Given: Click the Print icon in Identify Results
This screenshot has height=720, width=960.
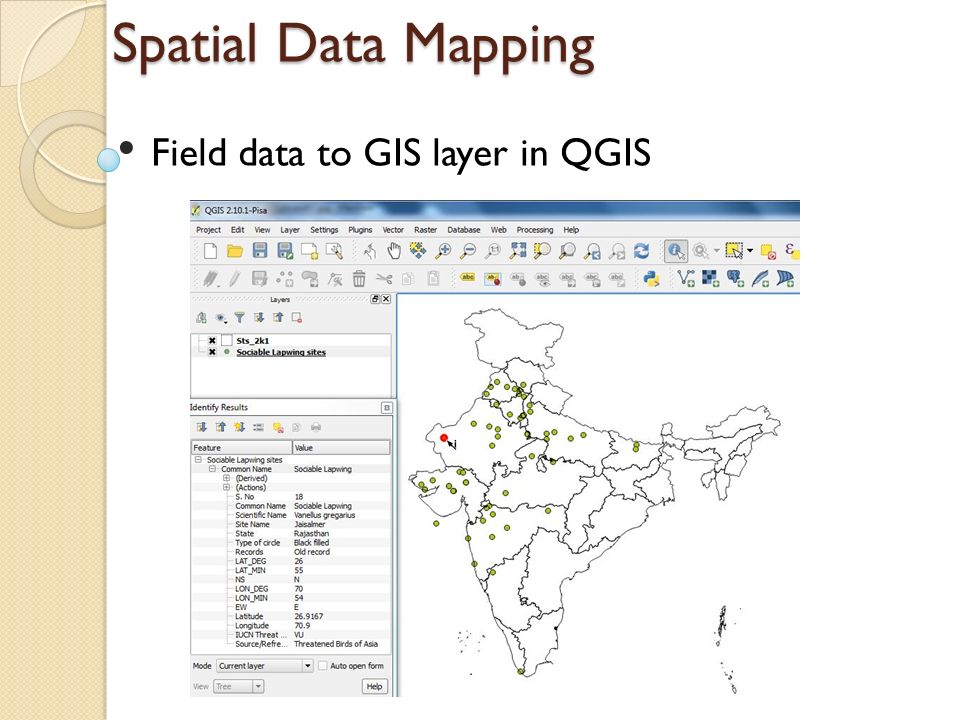Looking at the screenshot, I should (316, 427).
